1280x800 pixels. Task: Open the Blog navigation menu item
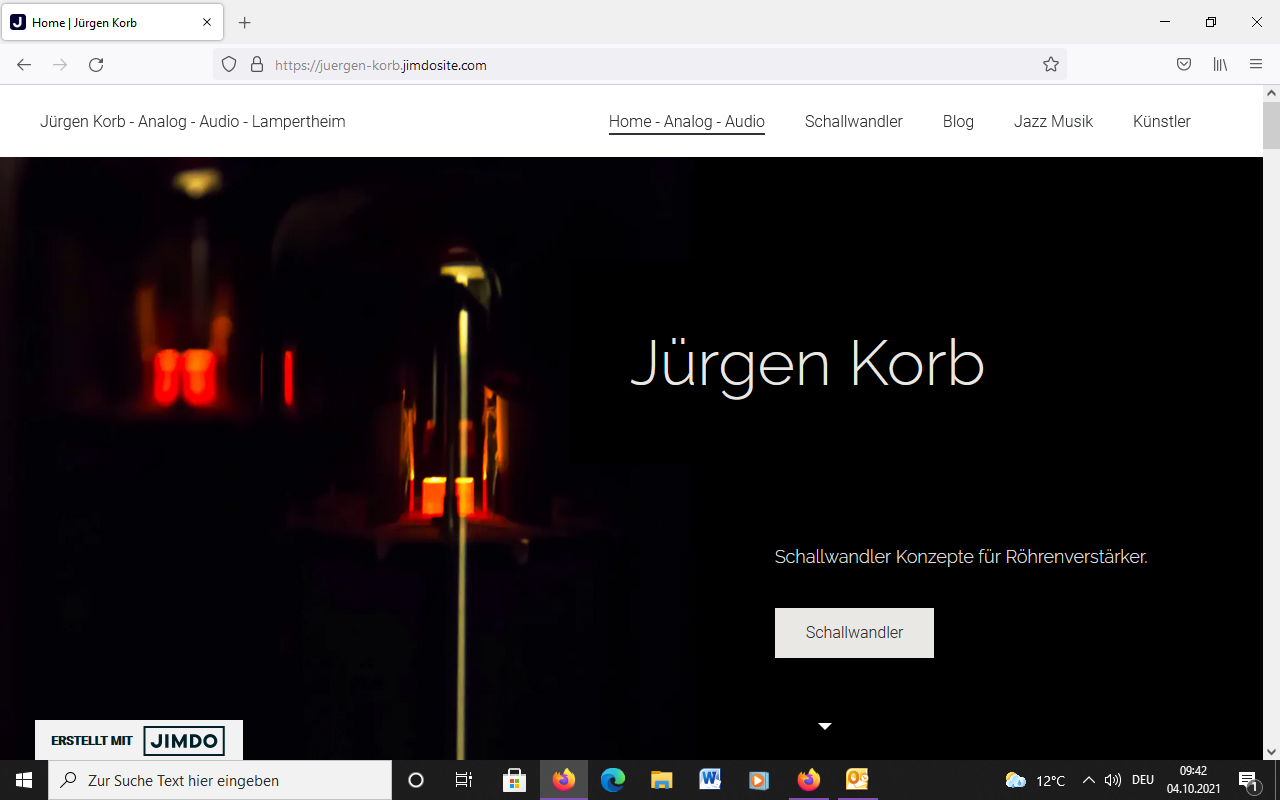coord(957,122)
